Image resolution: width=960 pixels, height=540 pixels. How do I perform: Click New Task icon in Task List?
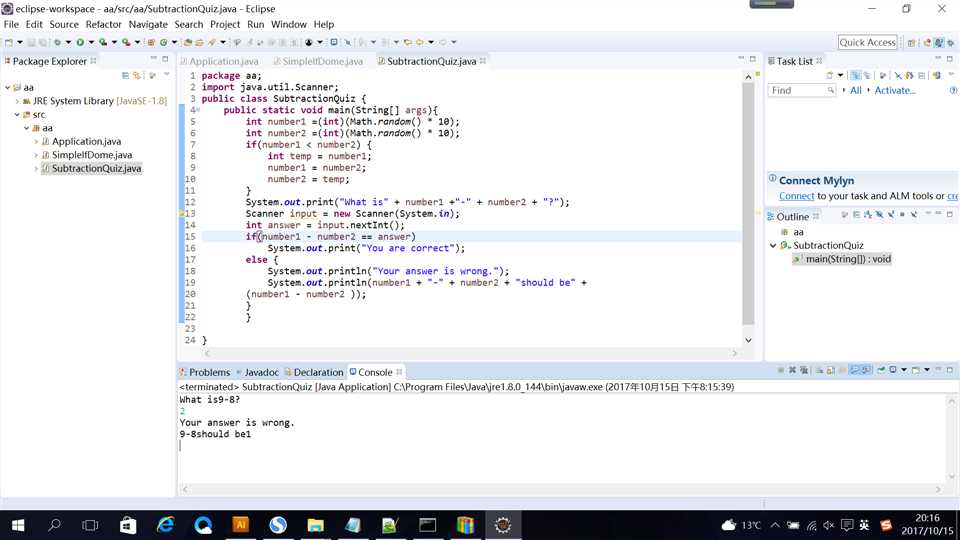click(830, 75)
